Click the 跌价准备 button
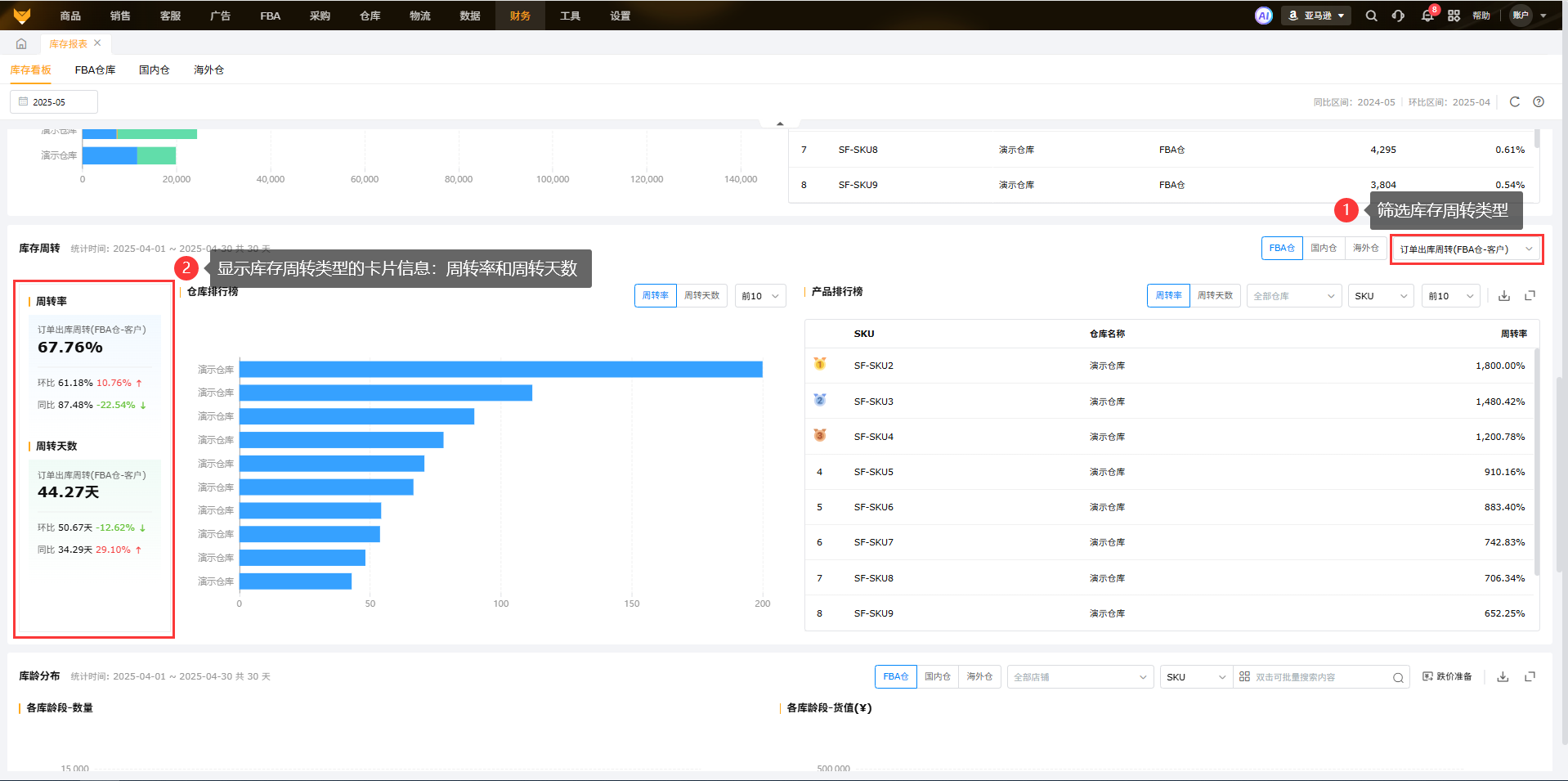 1447,677
